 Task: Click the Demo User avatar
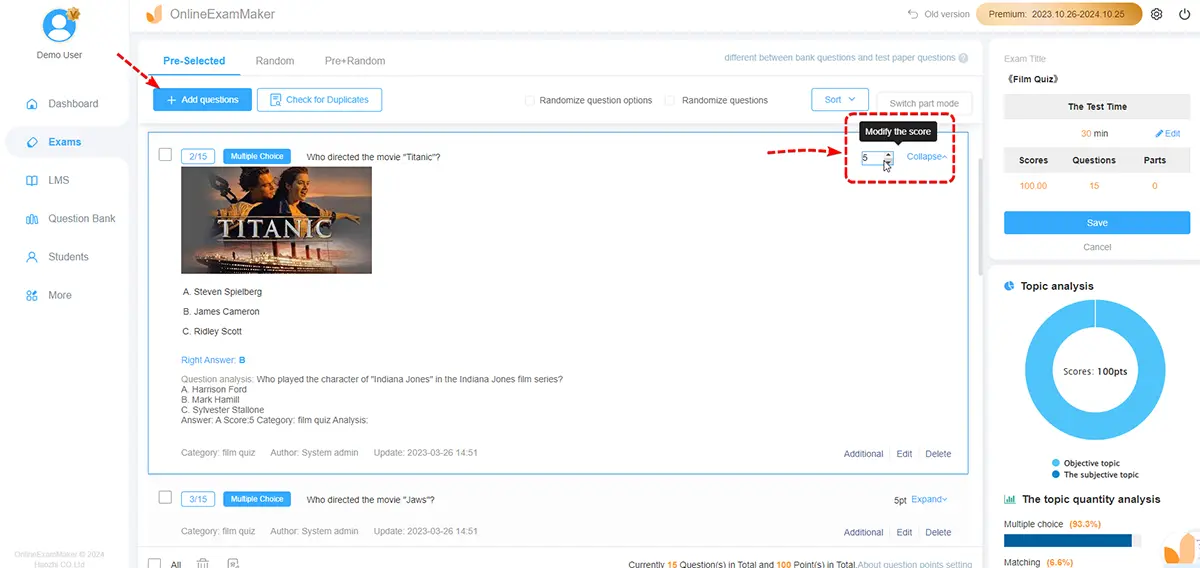pyautogui.click(x=61, y=25)
